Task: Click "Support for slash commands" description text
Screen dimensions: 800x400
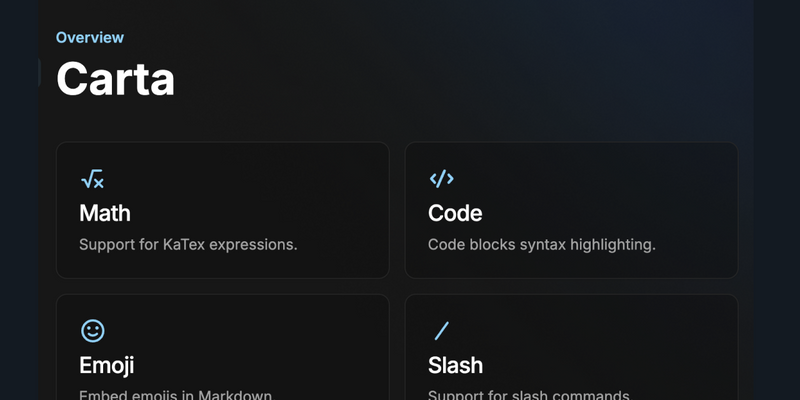Action: pyautogui.click(x=530, y=395)
